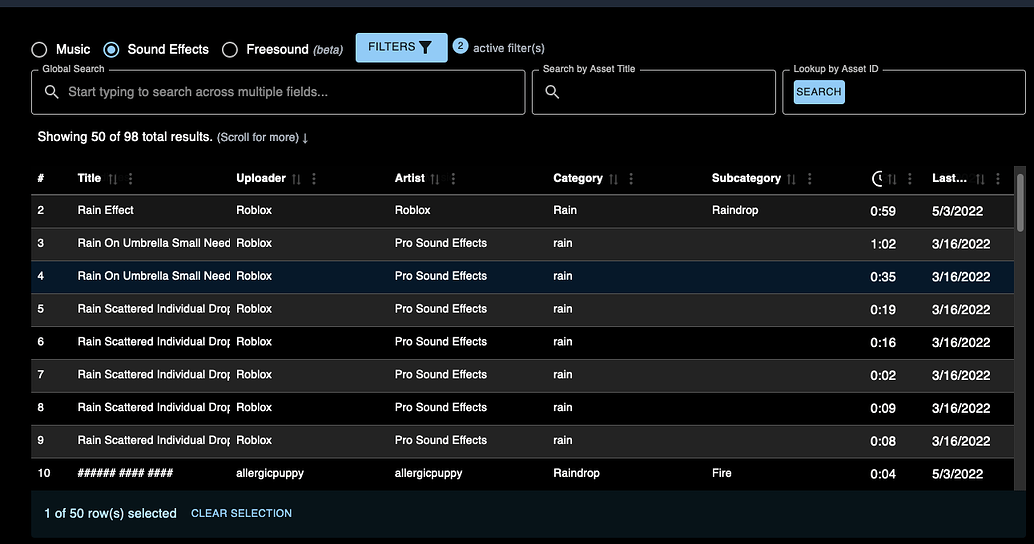Open Uploader column options menu

(x=314, y=179)
